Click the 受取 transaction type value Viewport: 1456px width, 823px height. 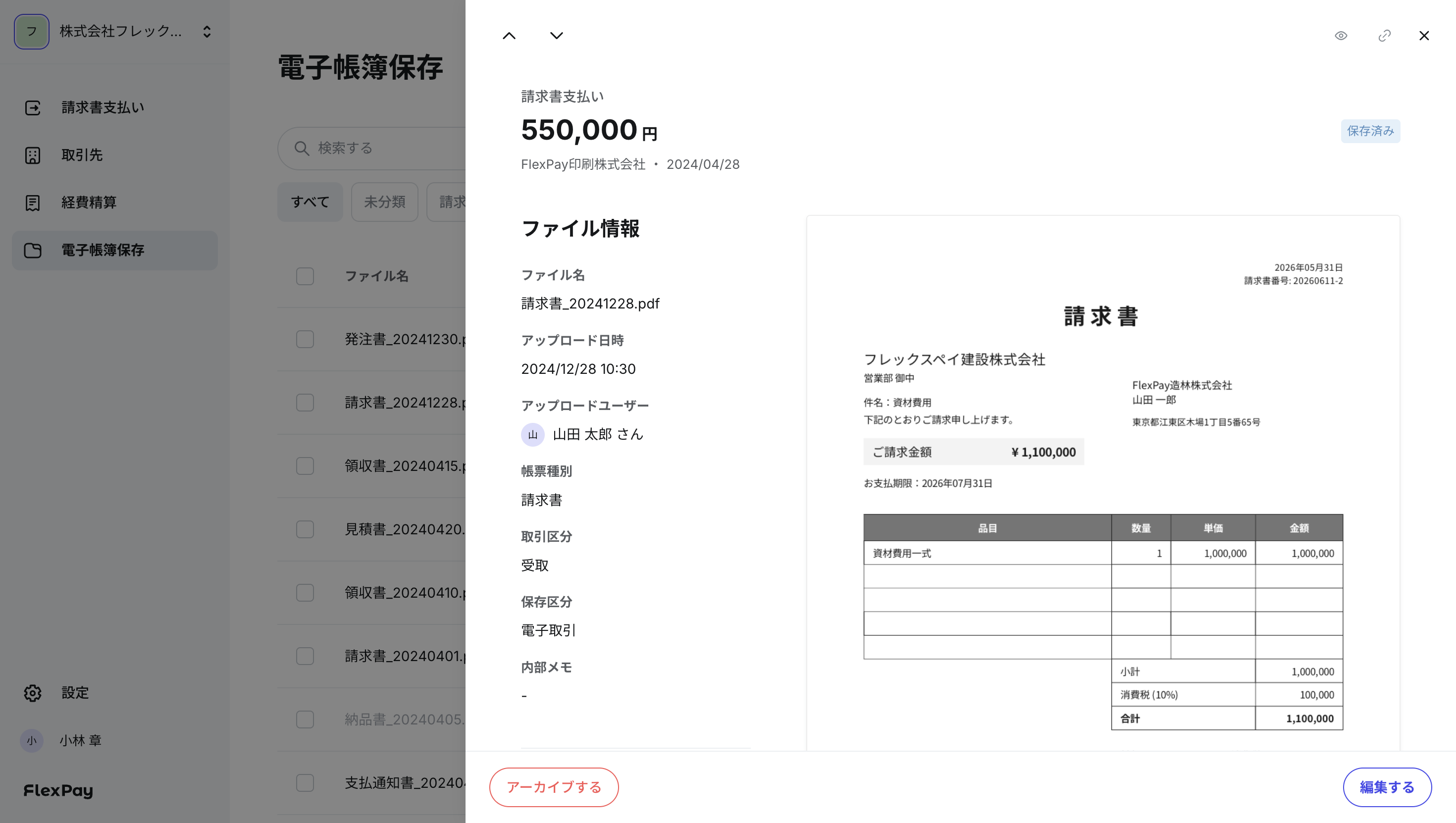(x=535, y=566)
